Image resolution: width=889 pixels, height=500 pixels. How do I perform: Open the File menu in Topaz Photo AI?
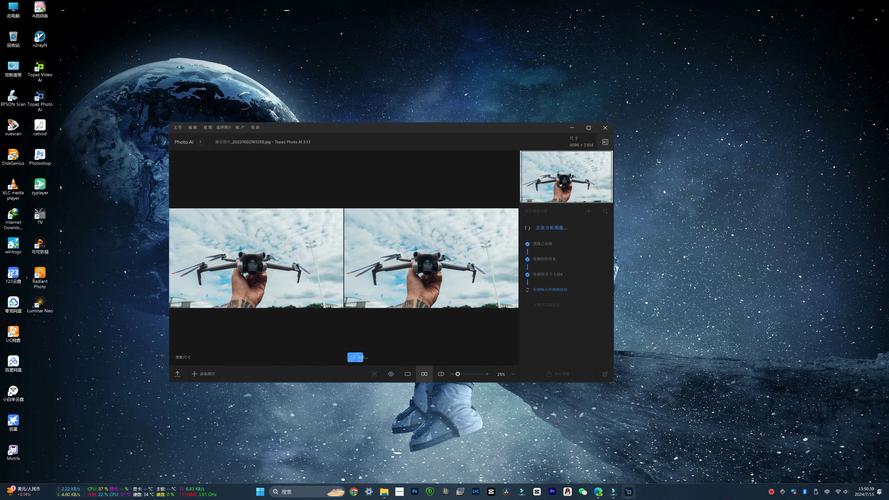(x=178, y=128)
